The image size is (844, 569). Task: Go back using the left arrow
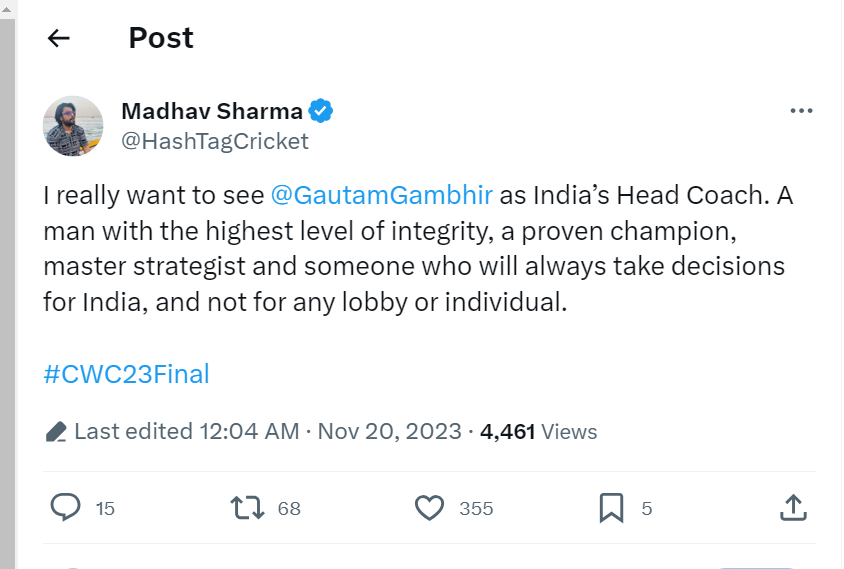pos(59,38)
